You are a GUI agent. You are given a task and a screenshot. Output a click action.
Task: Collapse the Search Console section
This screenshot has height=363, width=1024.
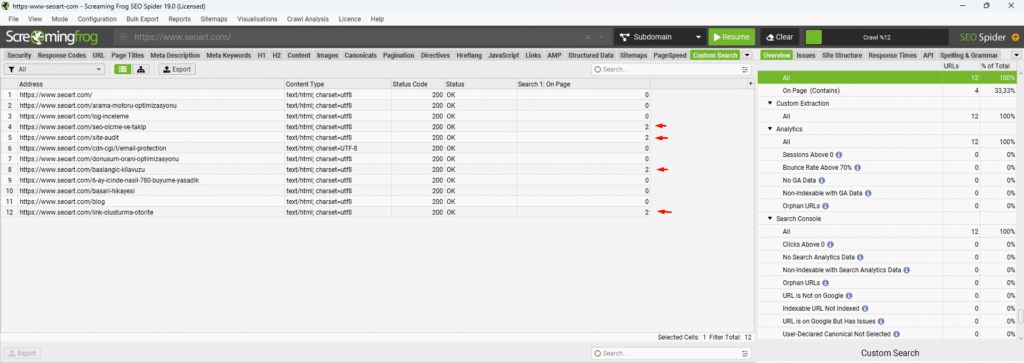(770, 219)
